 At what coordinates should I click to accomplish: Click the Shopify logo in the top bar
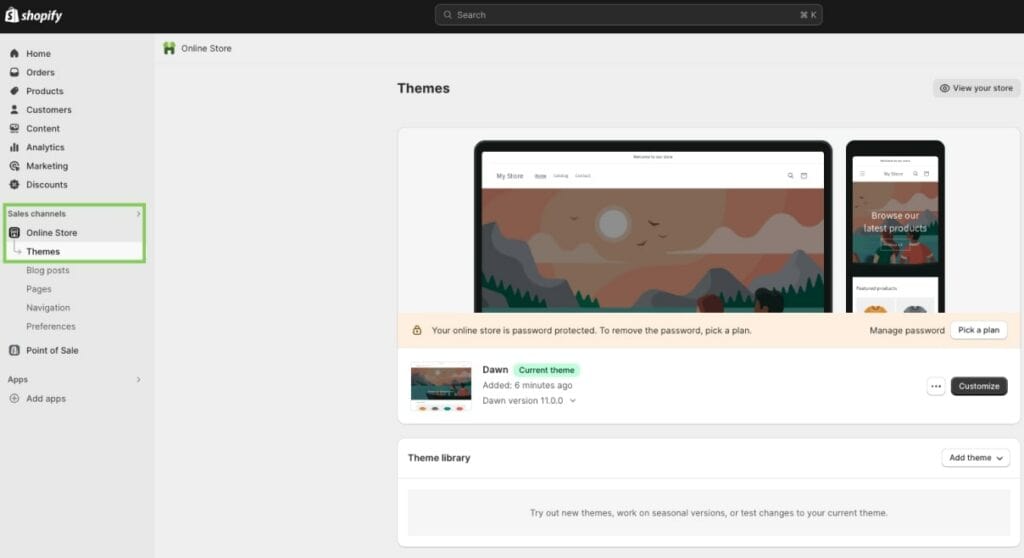coord(34,15)
